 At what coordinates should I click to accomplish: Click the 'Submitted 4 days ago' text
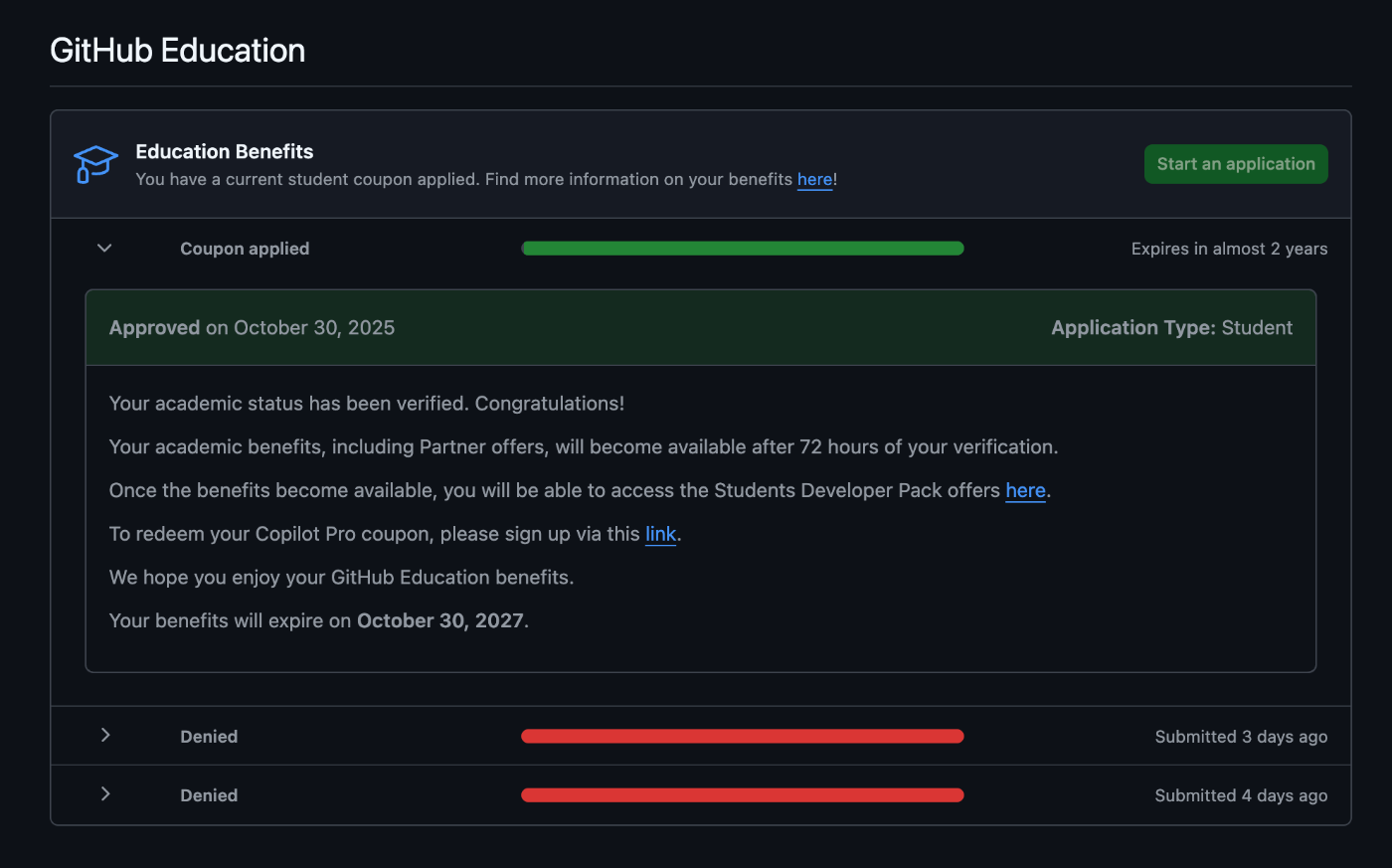pos(1241,795)
